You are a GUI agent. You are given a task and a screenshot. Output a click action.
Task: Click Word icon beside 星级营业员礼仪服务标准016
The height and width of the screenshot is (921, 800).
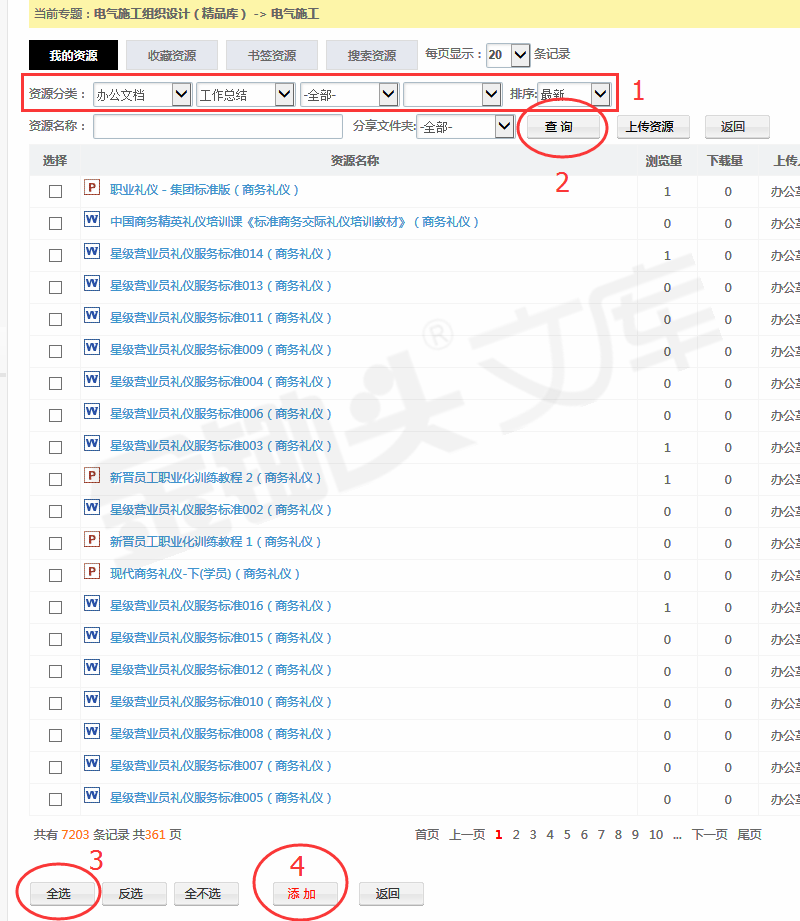point(92,604)
